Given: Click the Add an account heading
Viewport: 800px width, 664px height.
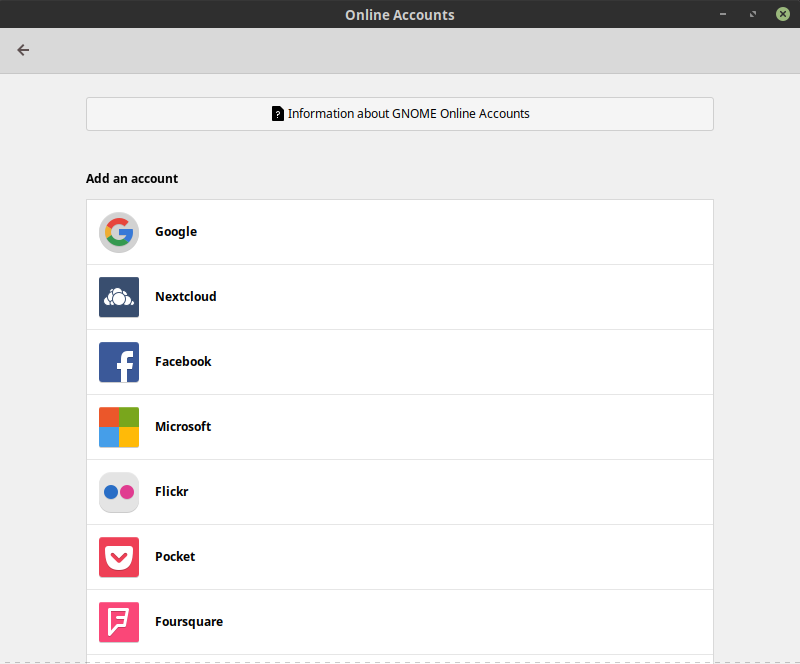Looking at the screenshot, I should 132,179.
